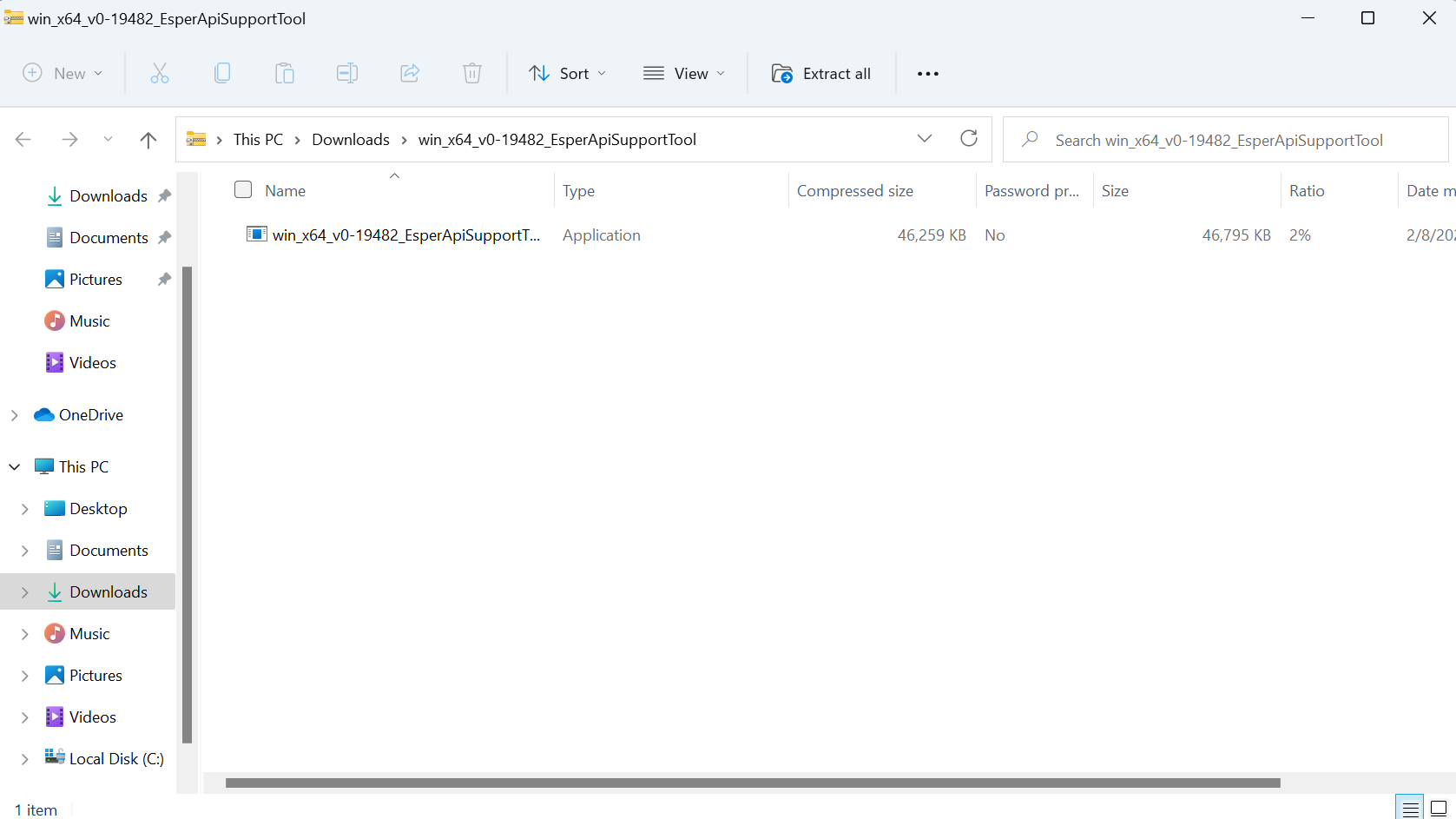This screenshot has height=819, width=1456.
Task: Open the address bar dropdown arrow
Action: pos(925,138)
